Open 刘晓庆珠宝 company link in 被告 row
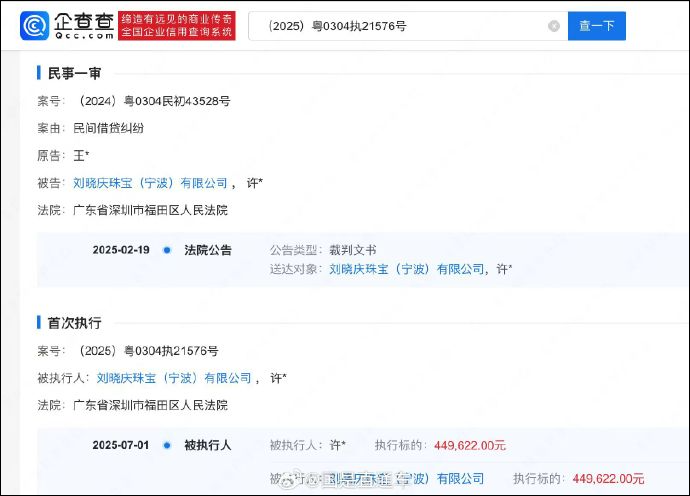Image resolution: width=690 pixels, height=496 pixels. (150, 183)
